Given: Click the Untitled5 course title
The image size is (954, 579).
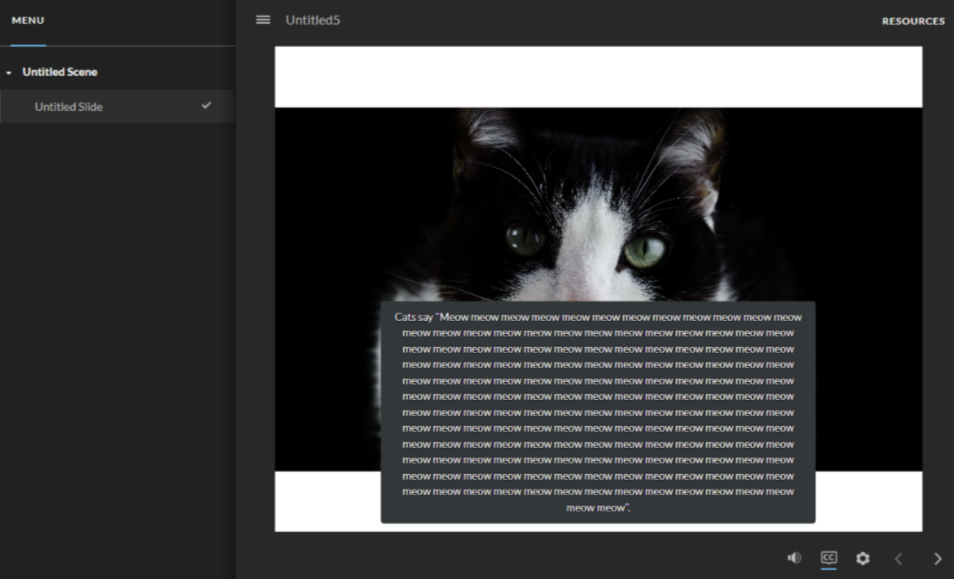Looking at the screenshot, I should click(312, 20).
